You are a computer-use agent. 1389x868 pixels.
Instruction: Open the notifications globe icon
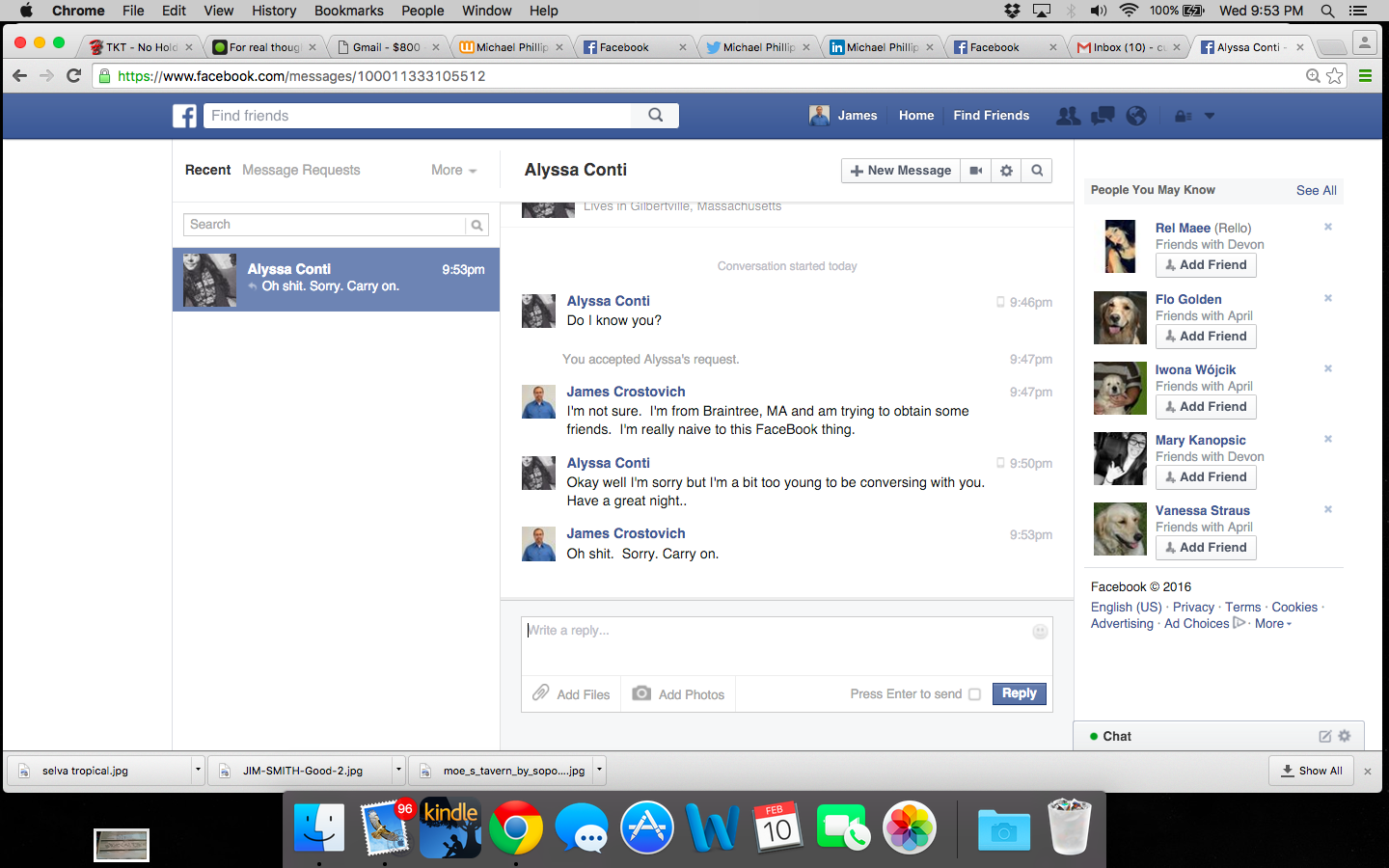[x=1136, y=116]
